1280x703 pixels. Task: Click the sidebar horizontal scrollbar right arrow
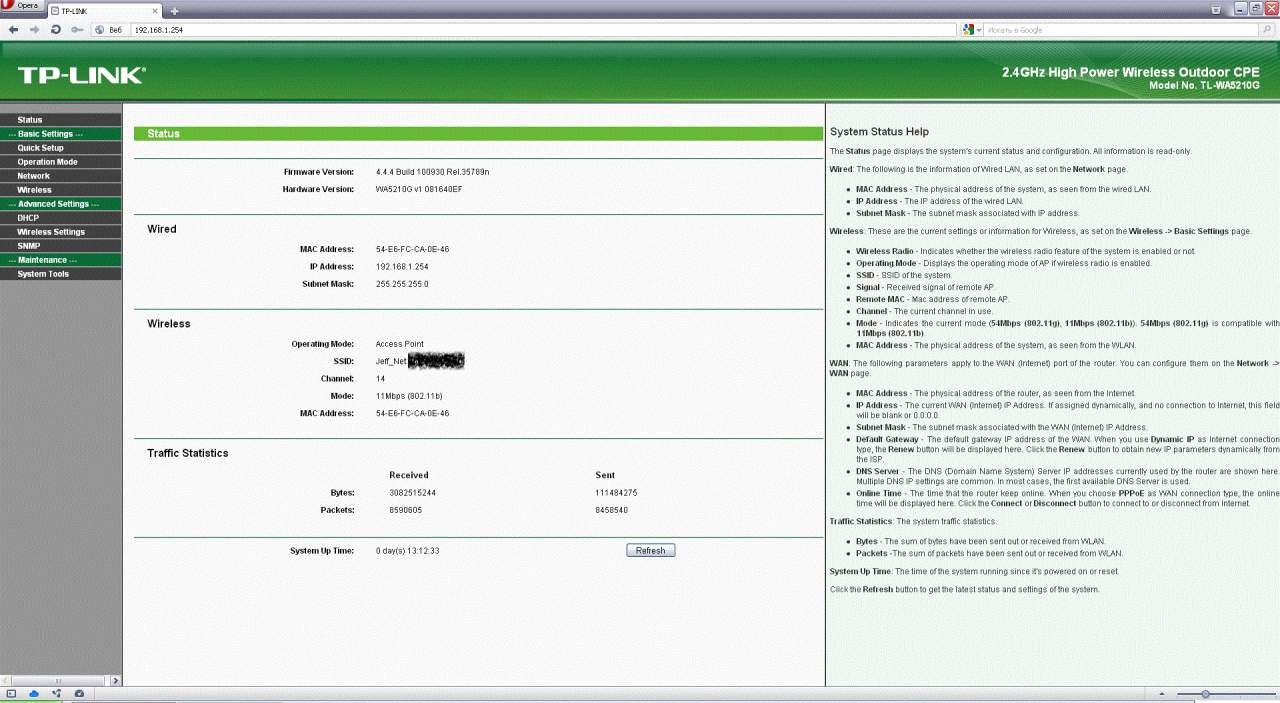115,680
